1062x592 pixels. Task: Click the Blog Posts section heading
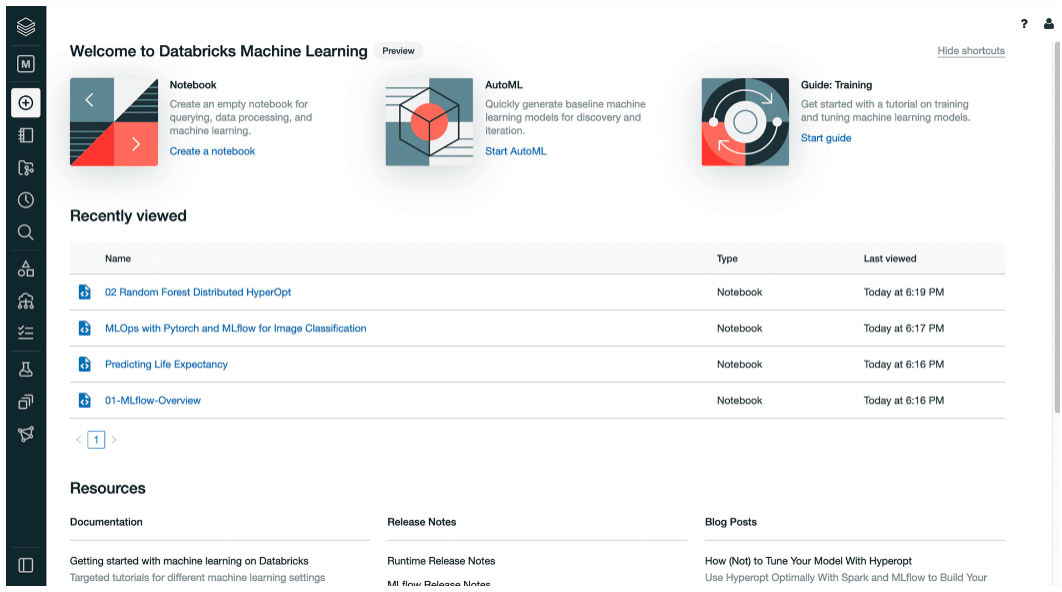[x=731, y=522]
